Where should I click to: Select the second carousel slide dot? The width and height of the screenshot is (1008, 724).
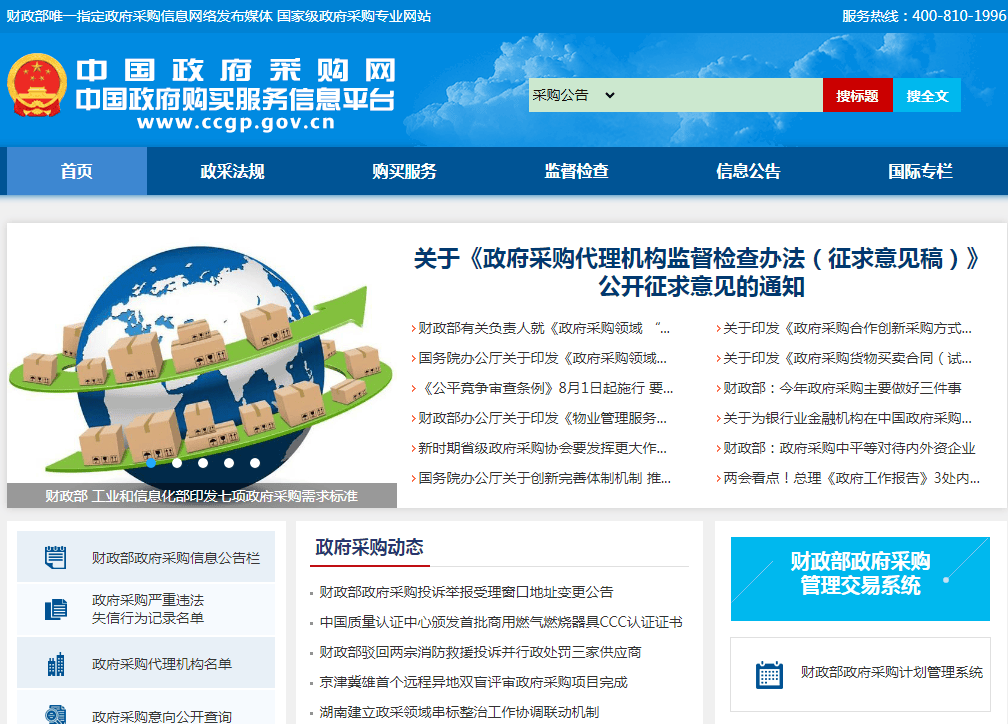pos(177,462)
